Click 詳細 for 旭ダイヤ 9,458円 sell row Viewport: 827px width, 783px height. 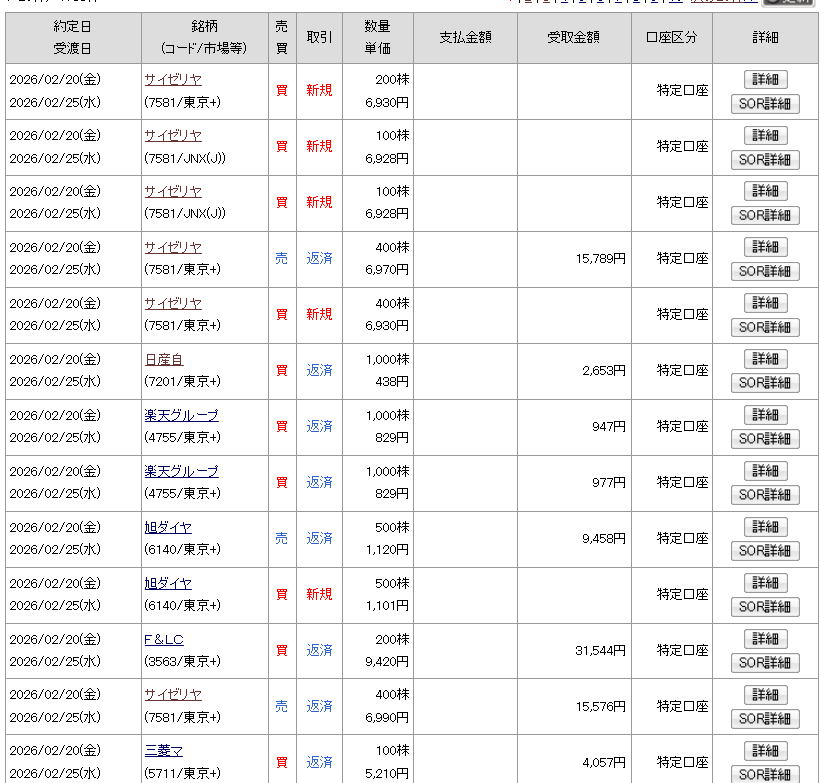coord(765,527)
